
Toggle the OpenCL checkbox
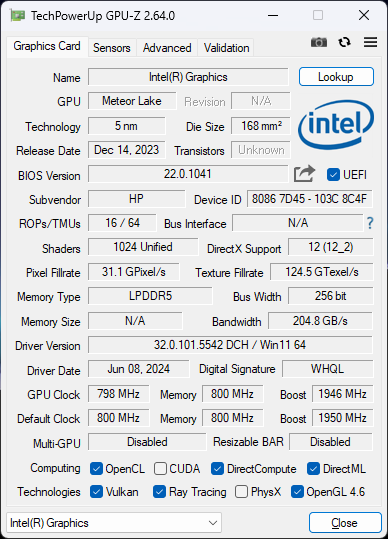tap(96, 469)
